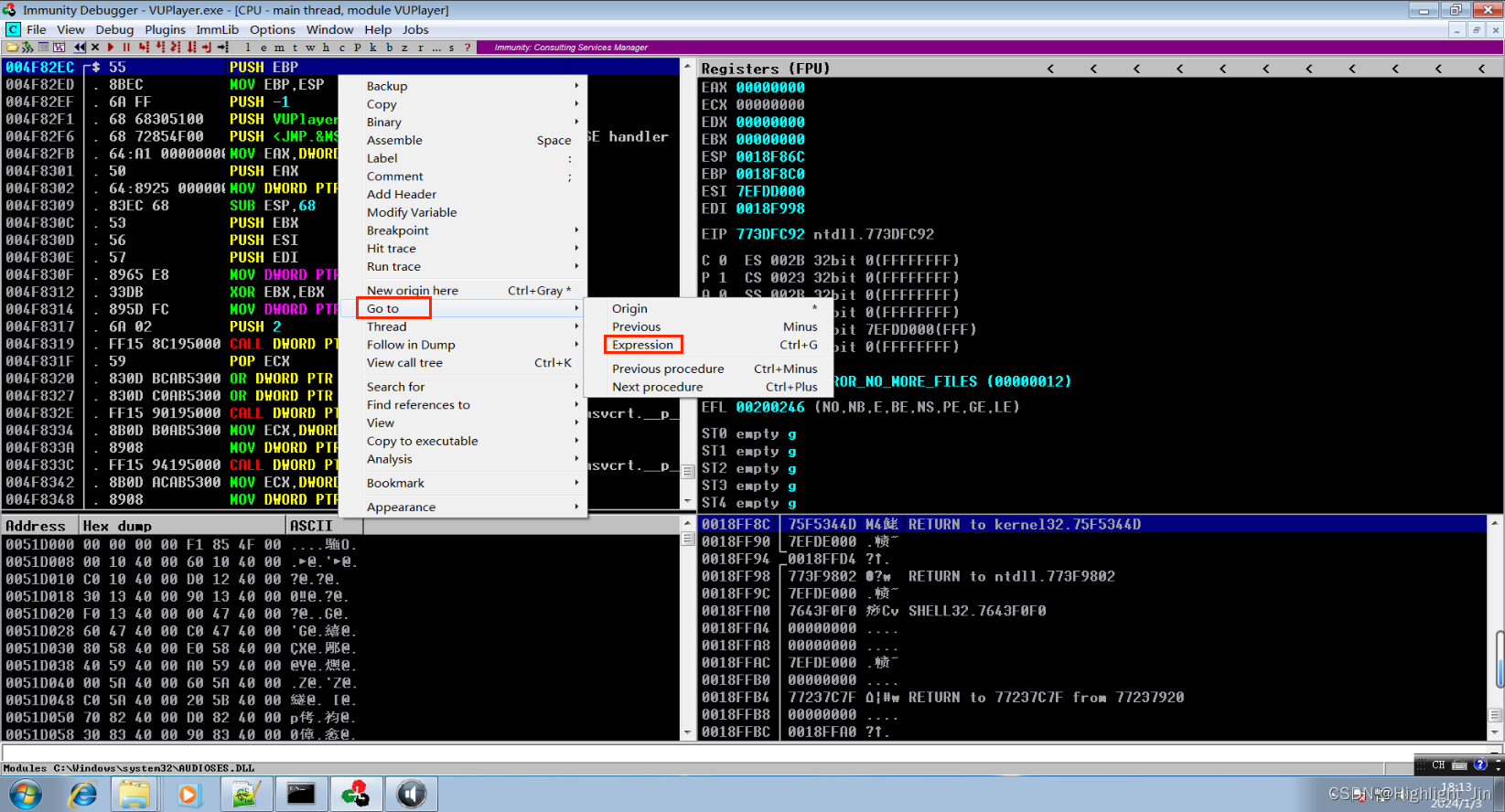
Task: Click the red question mark Help icon
Action: pos(468,47)
